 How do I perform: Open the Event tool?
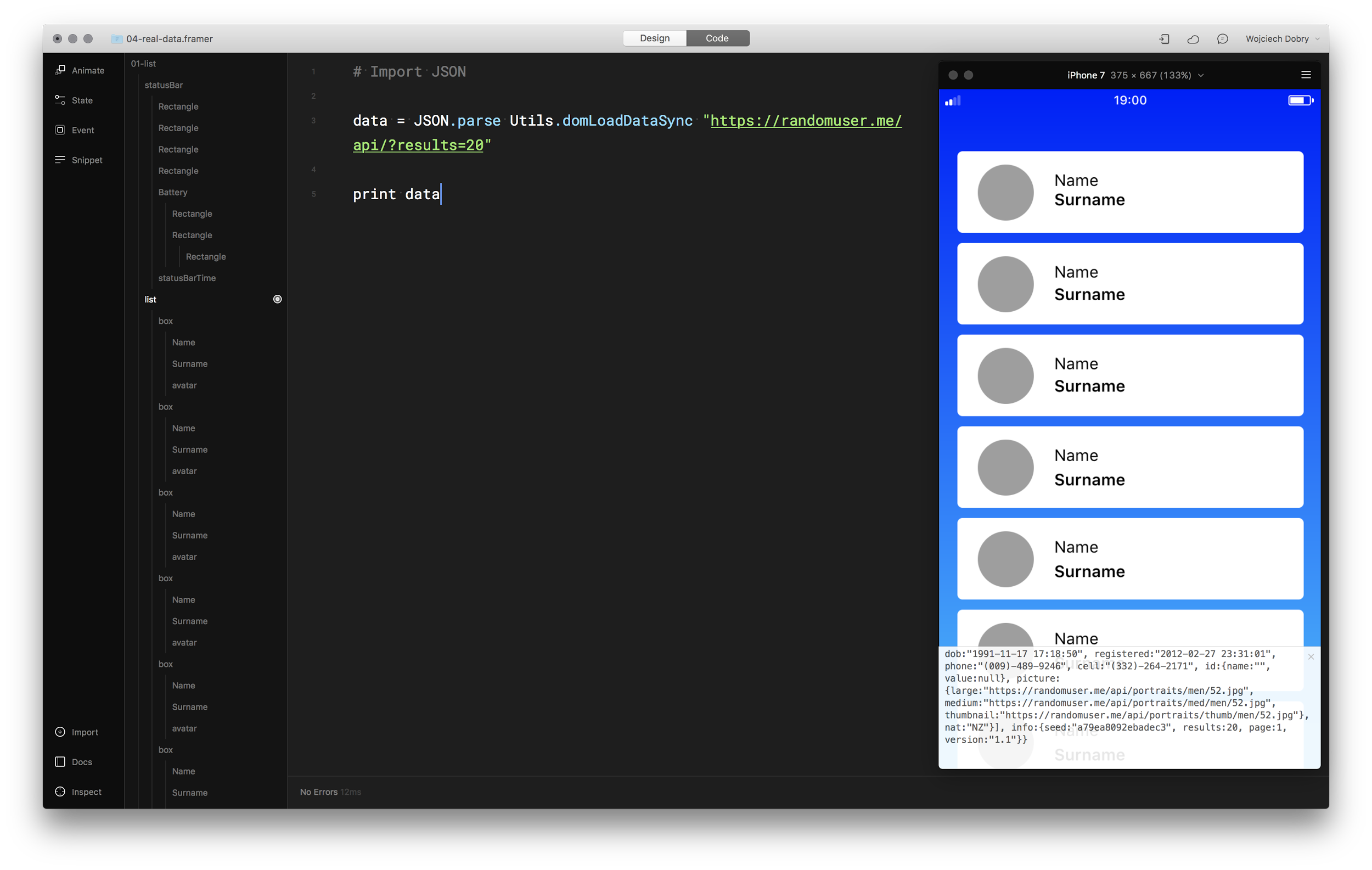pos(75,130)
